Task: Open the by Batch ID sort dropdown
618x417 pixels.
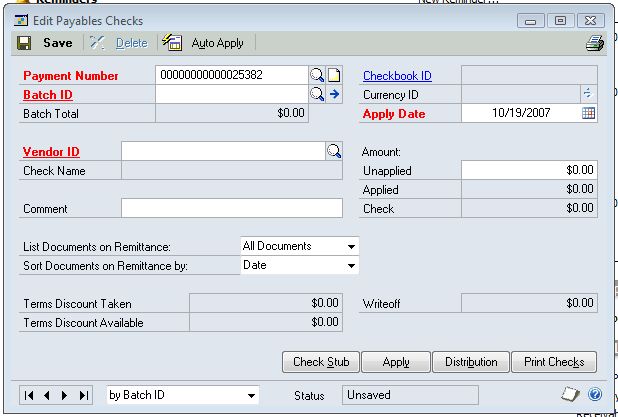Action: [251, 395]
